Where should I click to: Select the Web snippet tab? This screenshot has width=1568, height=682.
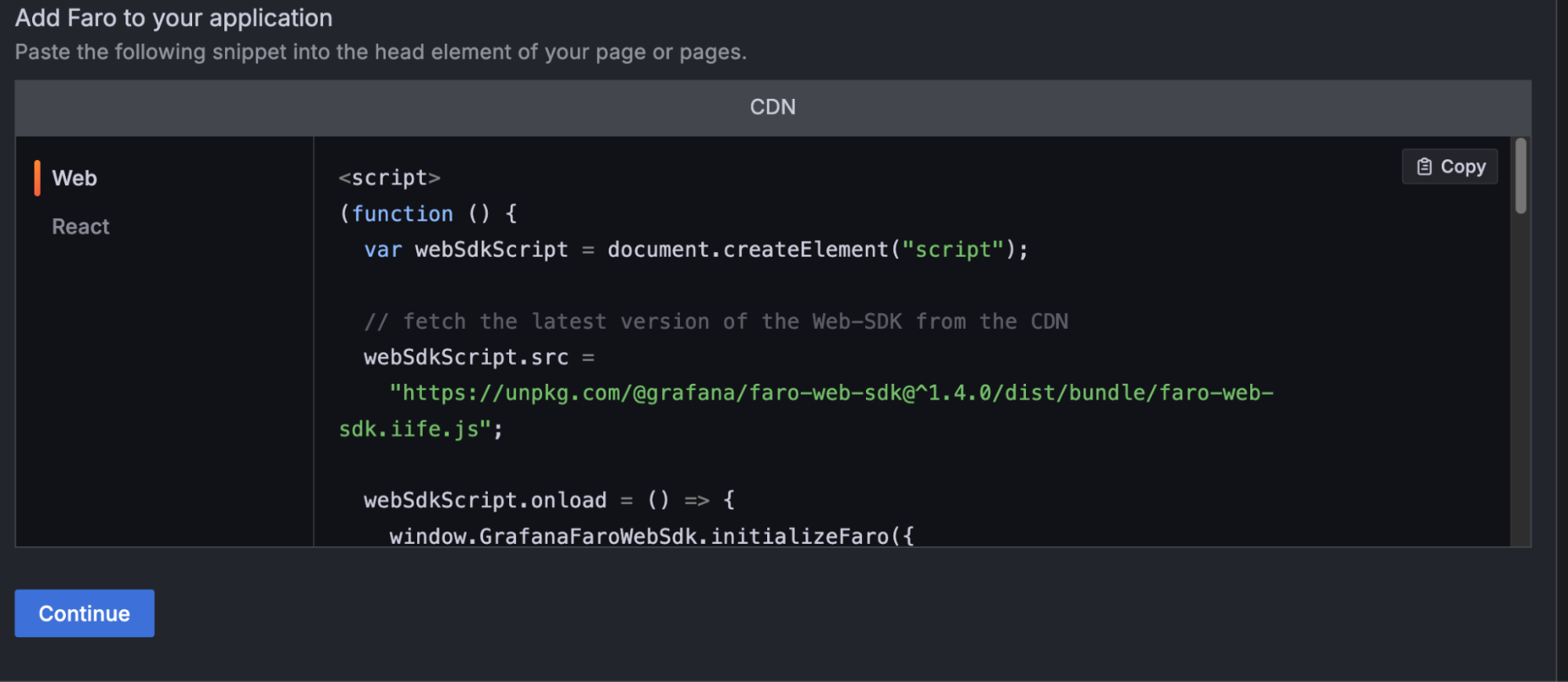(x=75, y=178)
